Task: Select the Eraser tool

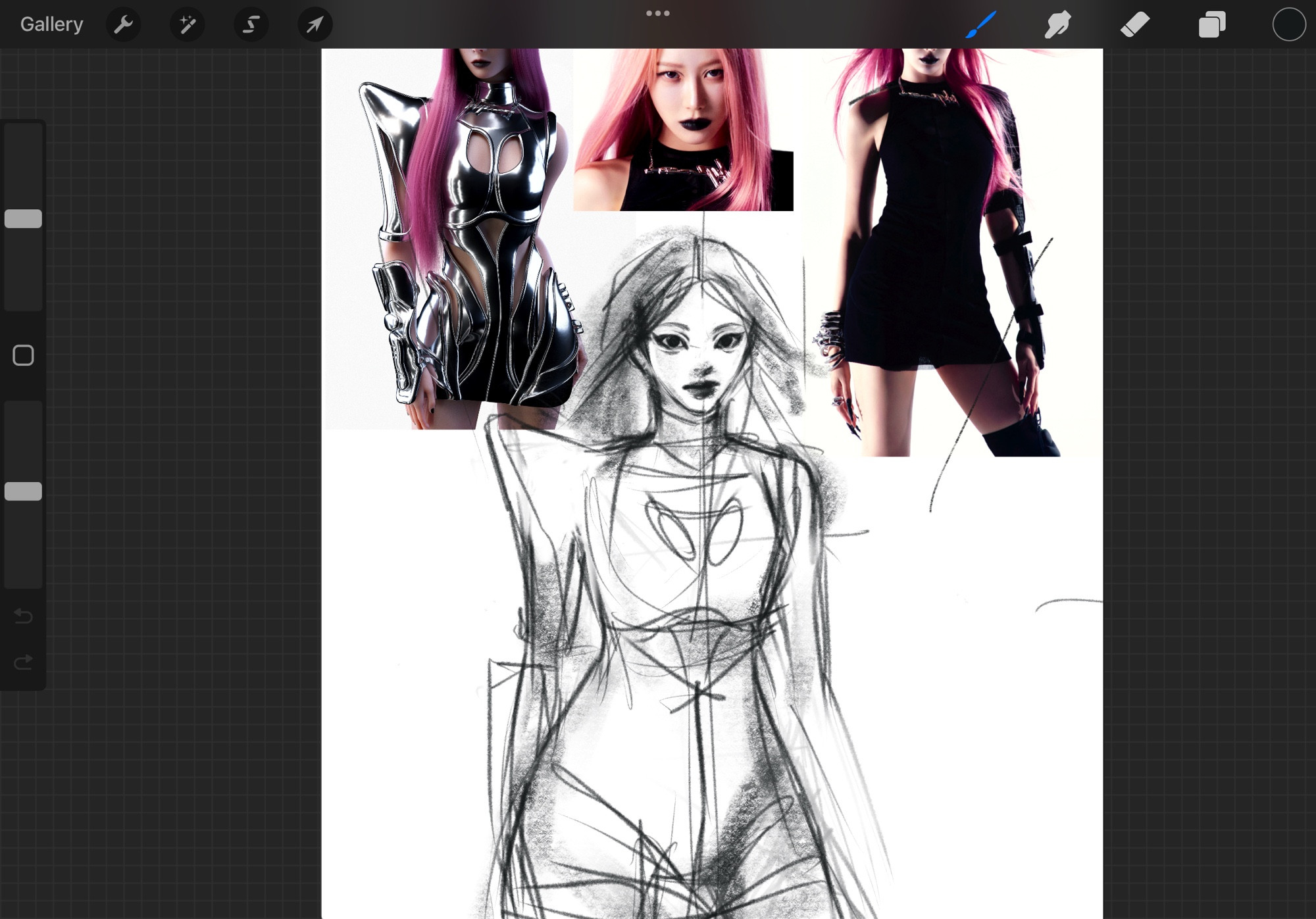Action: tap(1134, 24)
